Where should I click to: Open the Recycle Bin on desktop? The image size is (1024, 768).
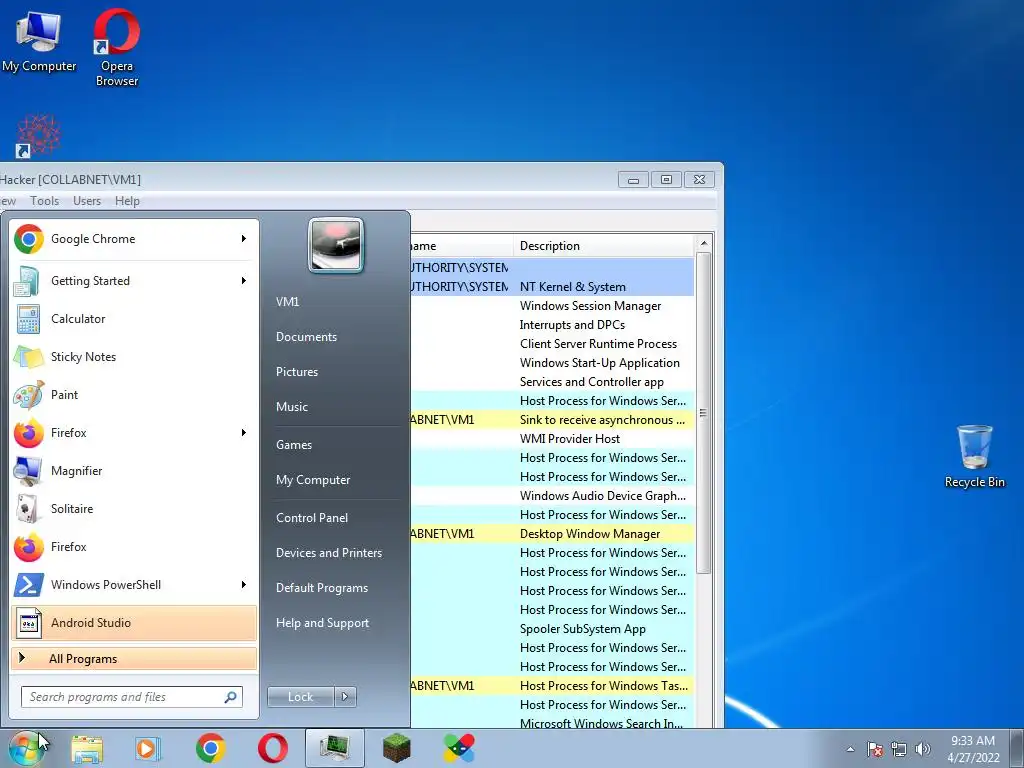click(x=974, y=456)
